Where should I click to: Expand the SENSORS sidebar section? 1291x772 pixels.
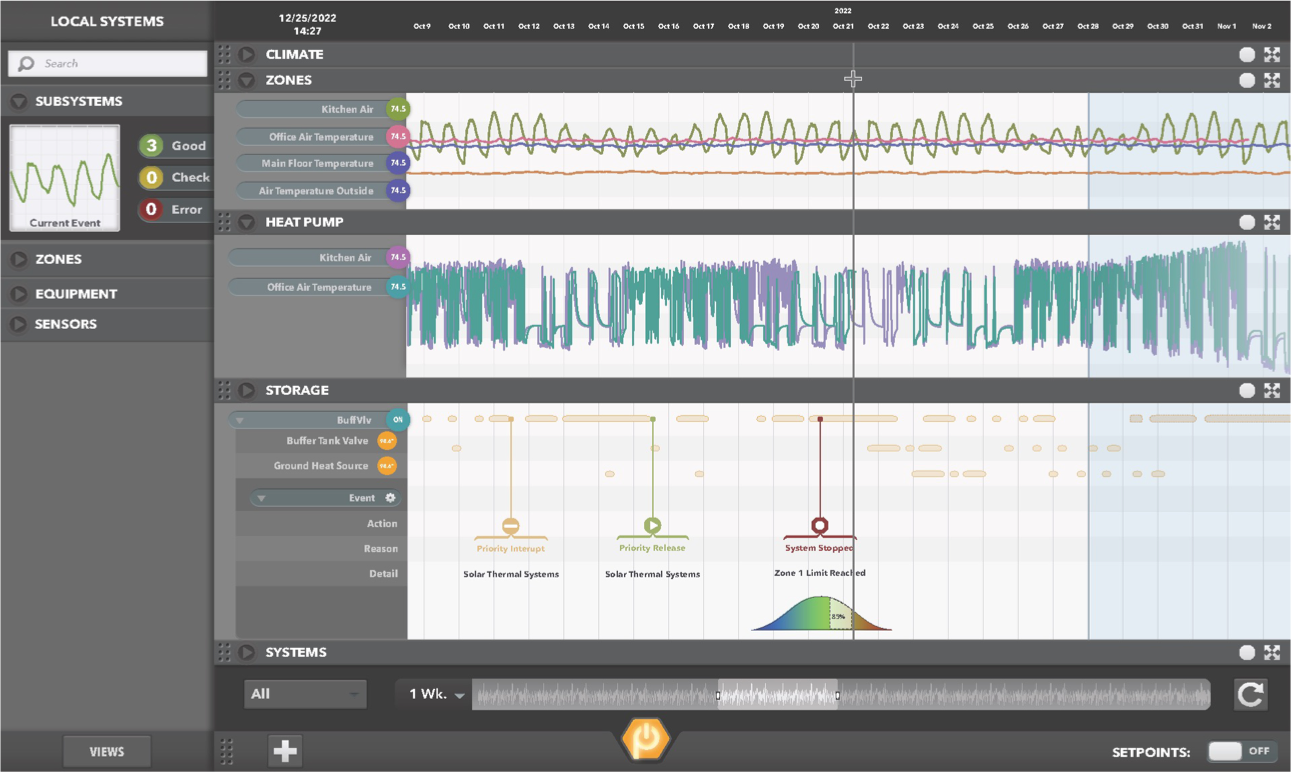pos(18,324)
